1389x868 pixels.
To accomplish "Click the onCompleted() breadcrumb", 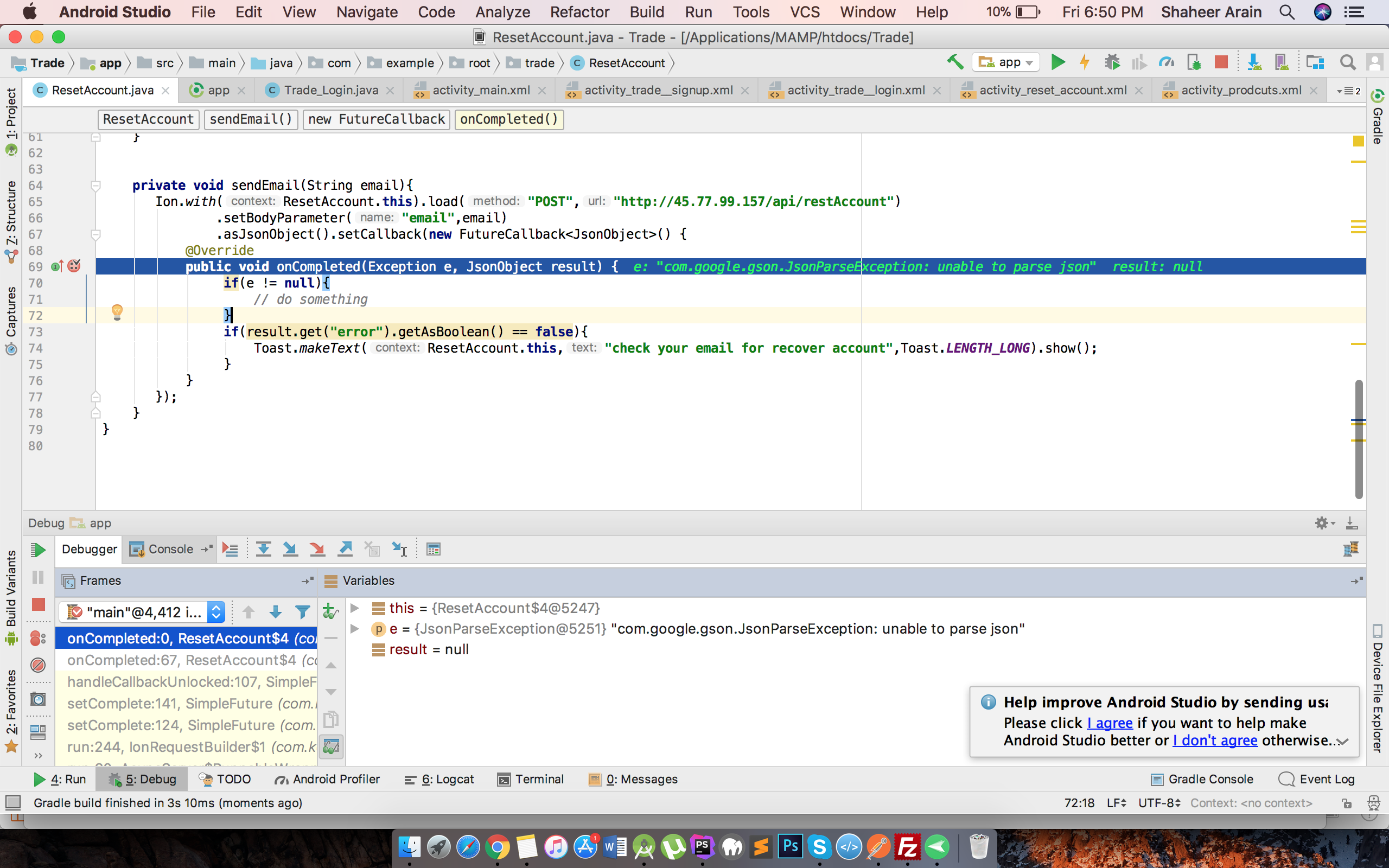I will click(509, 119).
